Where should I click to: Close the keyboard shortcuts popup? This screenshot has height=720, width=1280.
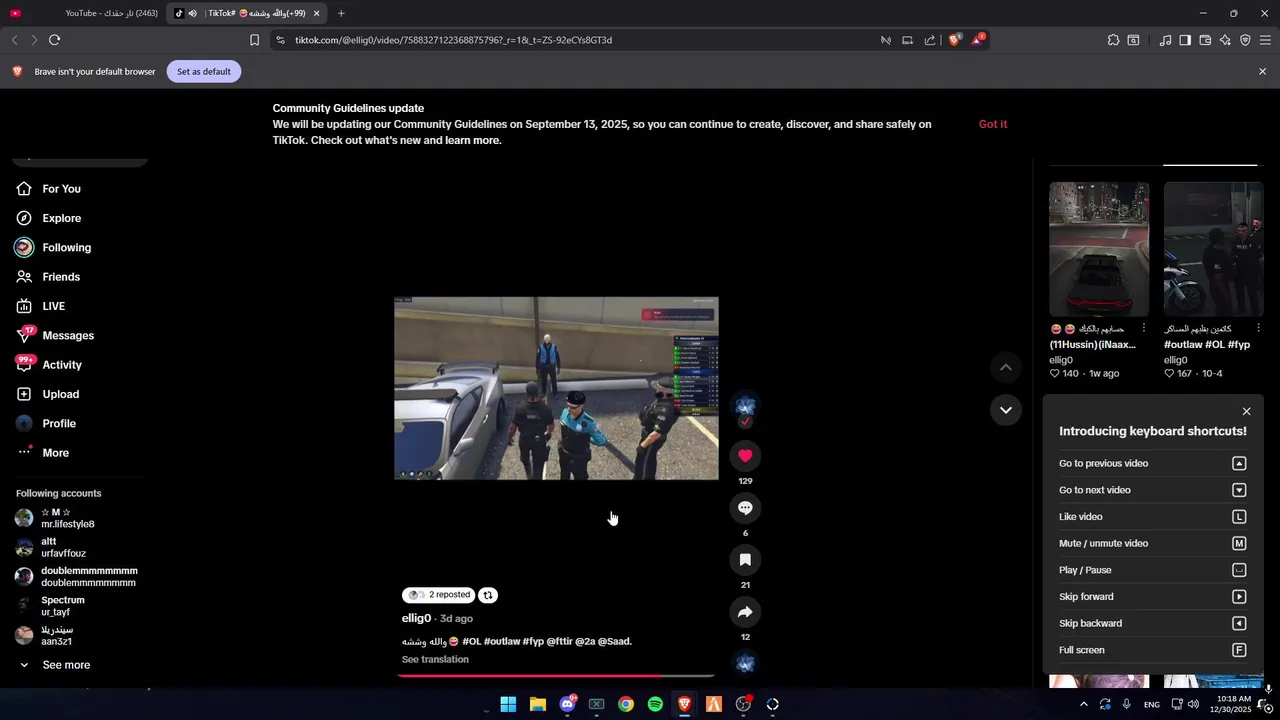[1246, 411]
